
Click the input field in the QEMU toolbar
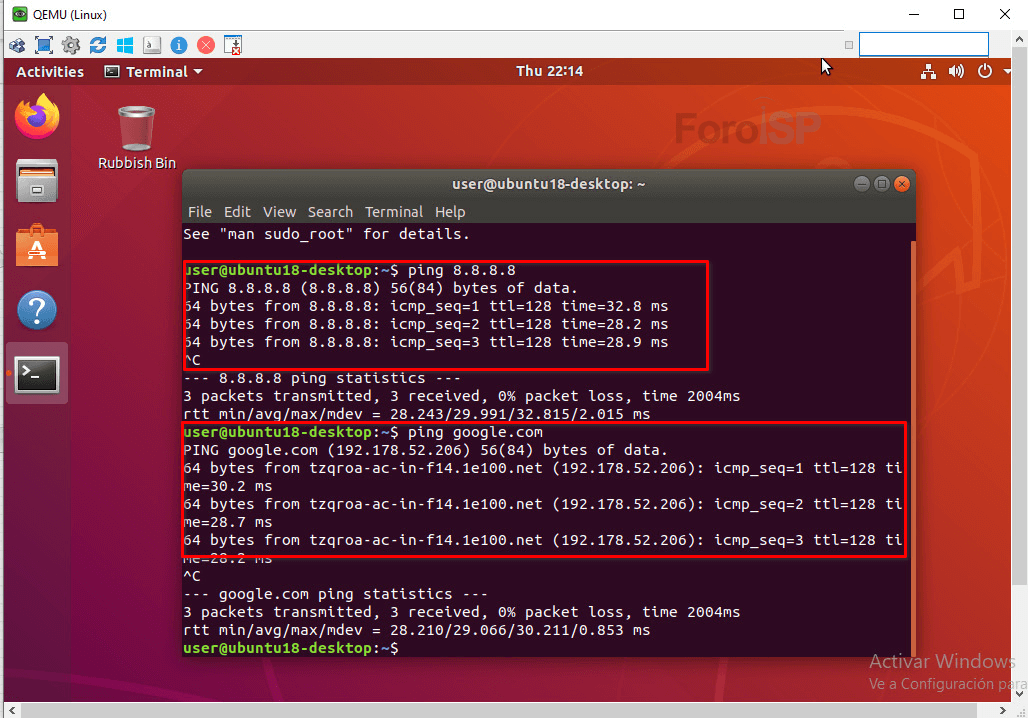tap(923, 44)
